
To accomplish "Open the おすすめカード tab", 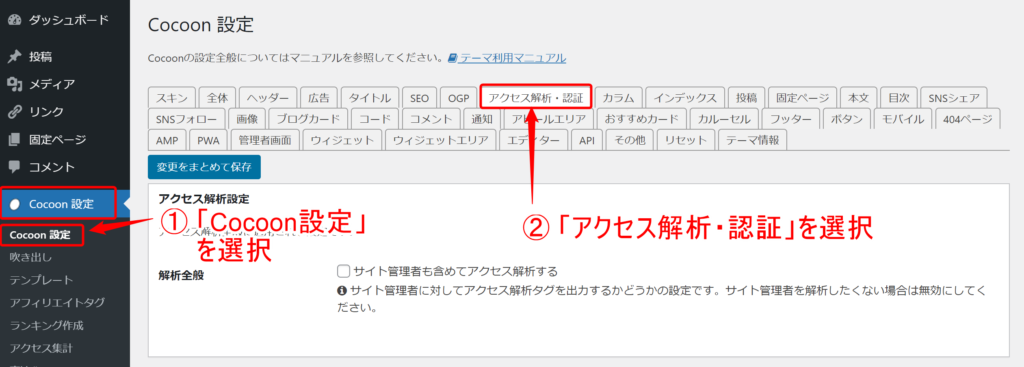I will pos(641,119).
